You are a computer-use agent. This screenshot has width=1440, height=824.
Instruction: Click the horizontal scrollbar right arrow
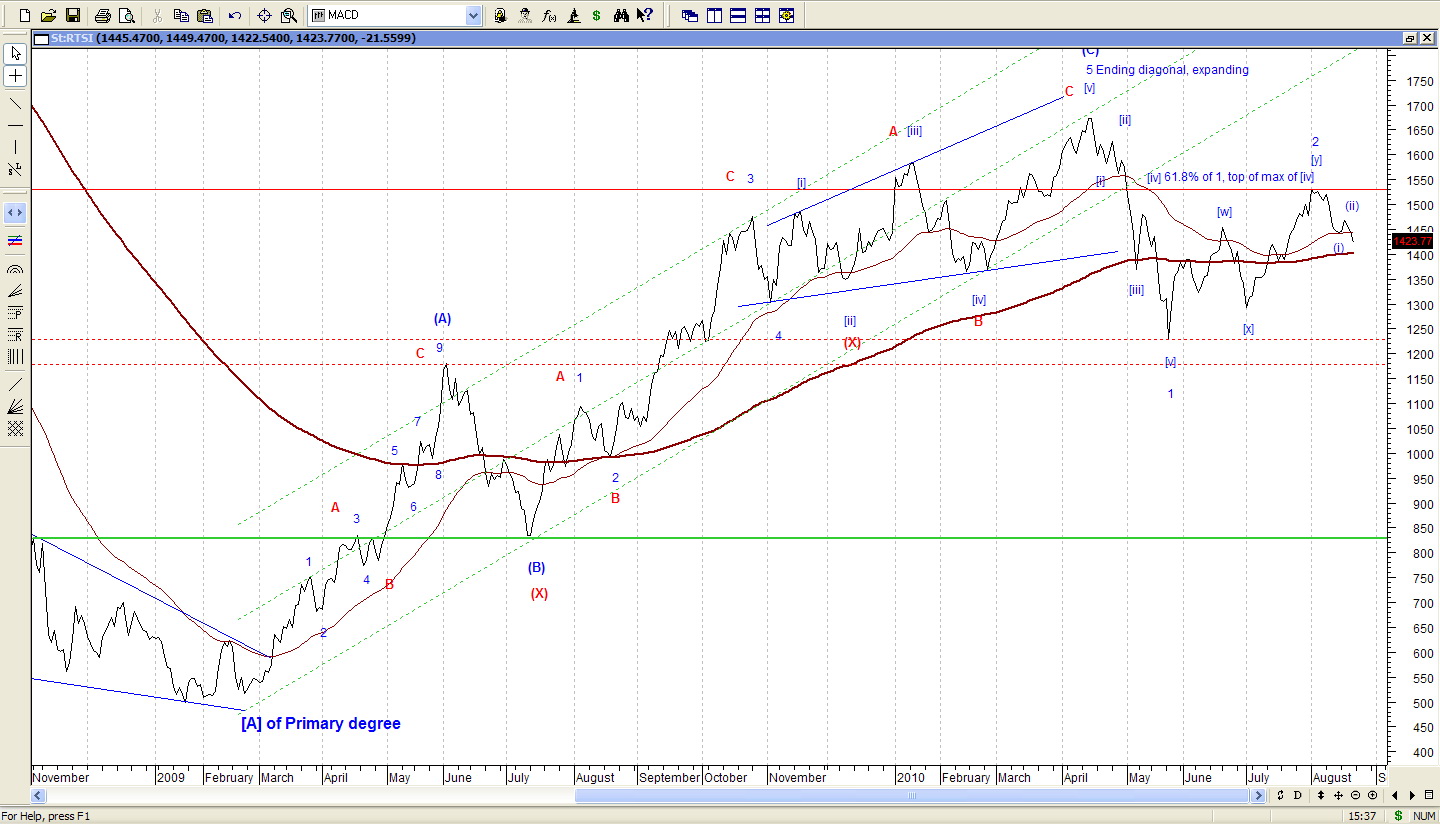click(1259, 795)
